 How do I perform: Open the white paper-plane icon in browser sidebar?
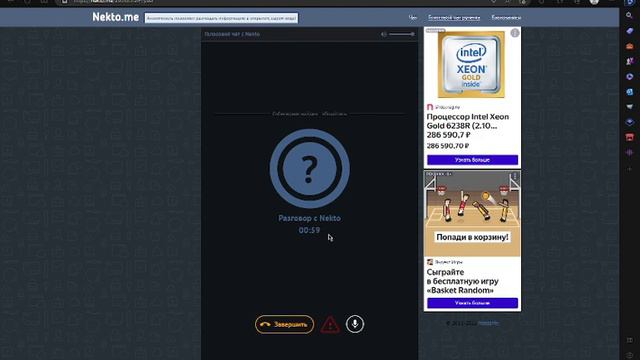point(629,107)
